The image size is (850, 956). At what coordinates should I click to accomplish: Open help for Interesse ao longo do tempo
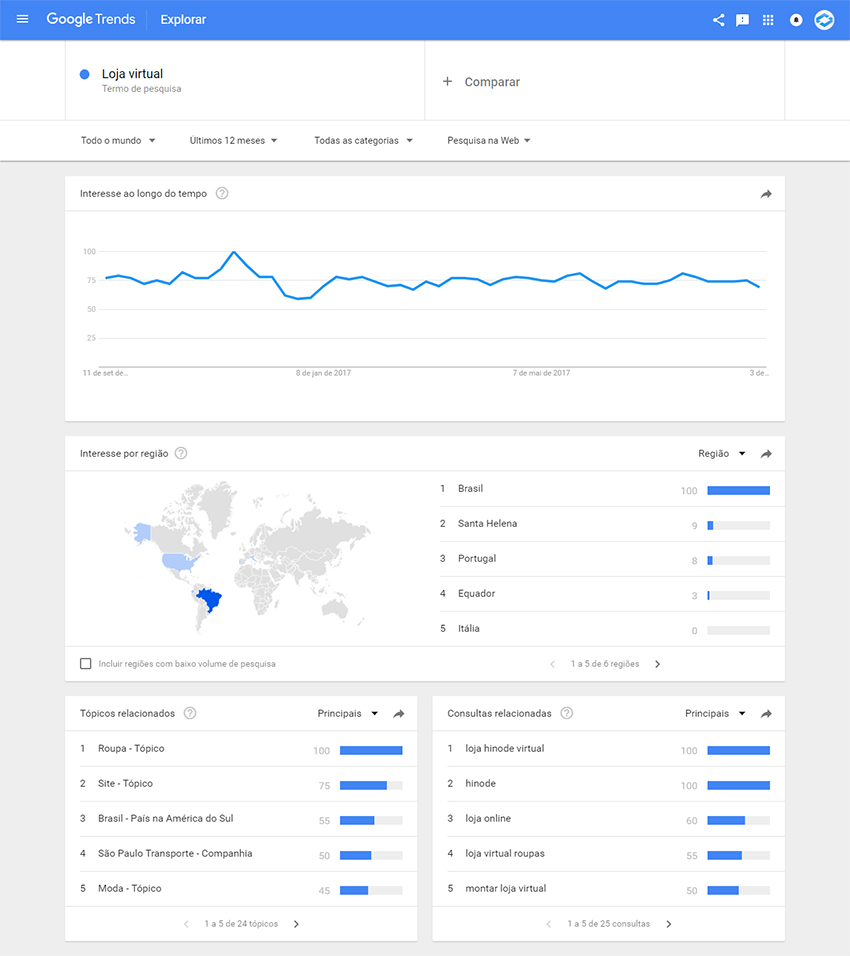pyautogui.click(x=222, y=193)
